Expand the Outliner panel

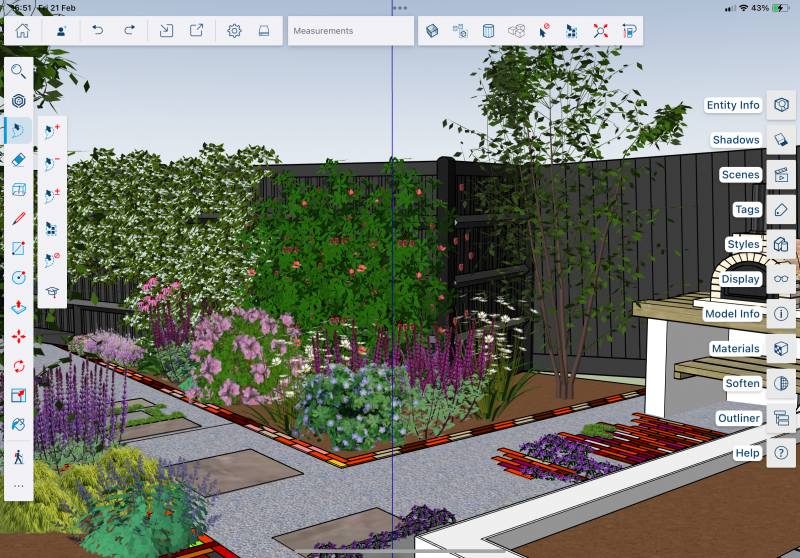[x=781, y=418]
